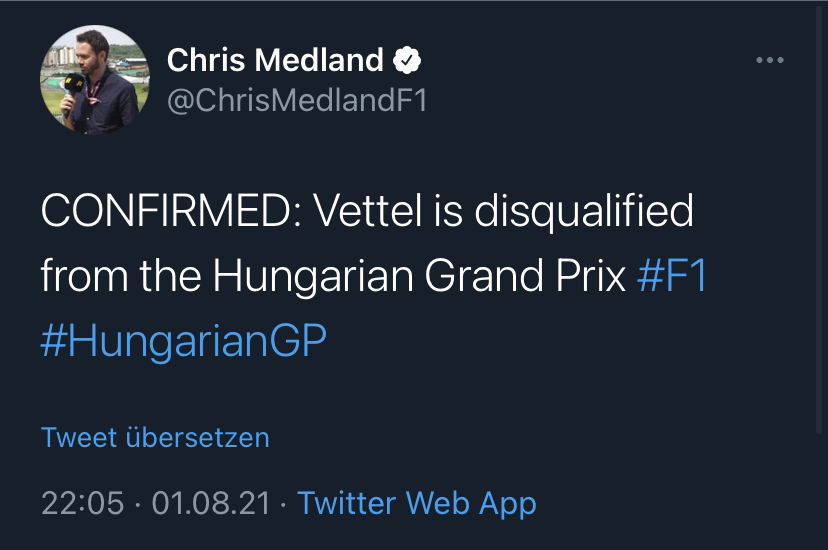828x550 pixels.
Task: Click the words 'from the' in the tweet
Action: [121, 276]
